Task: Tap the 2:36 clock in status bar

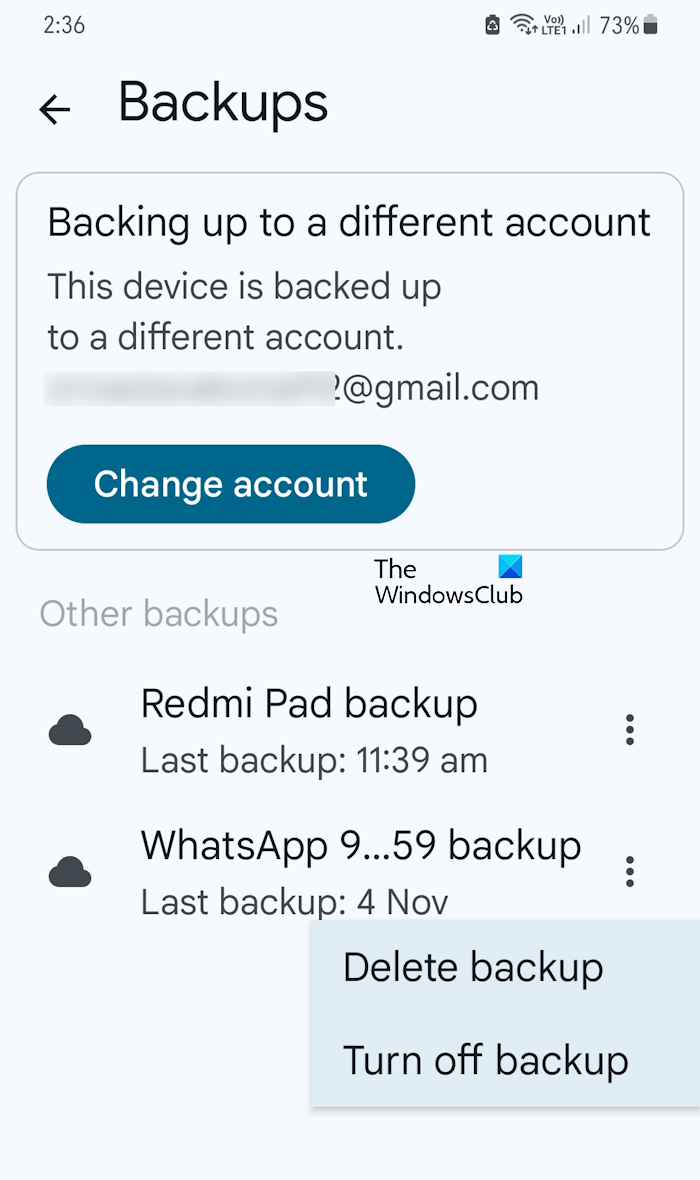Action: click(x=64, y=25)
